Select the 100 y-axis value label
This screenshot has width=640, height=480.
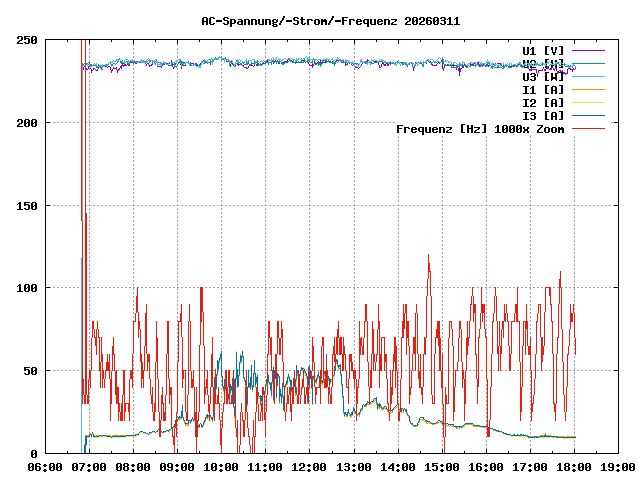[28, 288]
